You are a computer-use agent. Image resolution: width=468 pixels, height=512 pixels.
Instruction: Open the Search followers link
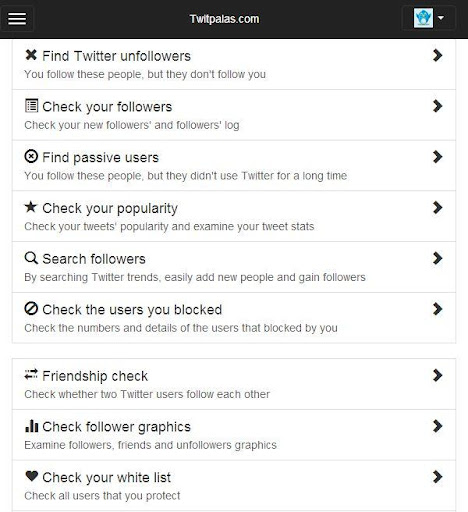pos(234,267)
